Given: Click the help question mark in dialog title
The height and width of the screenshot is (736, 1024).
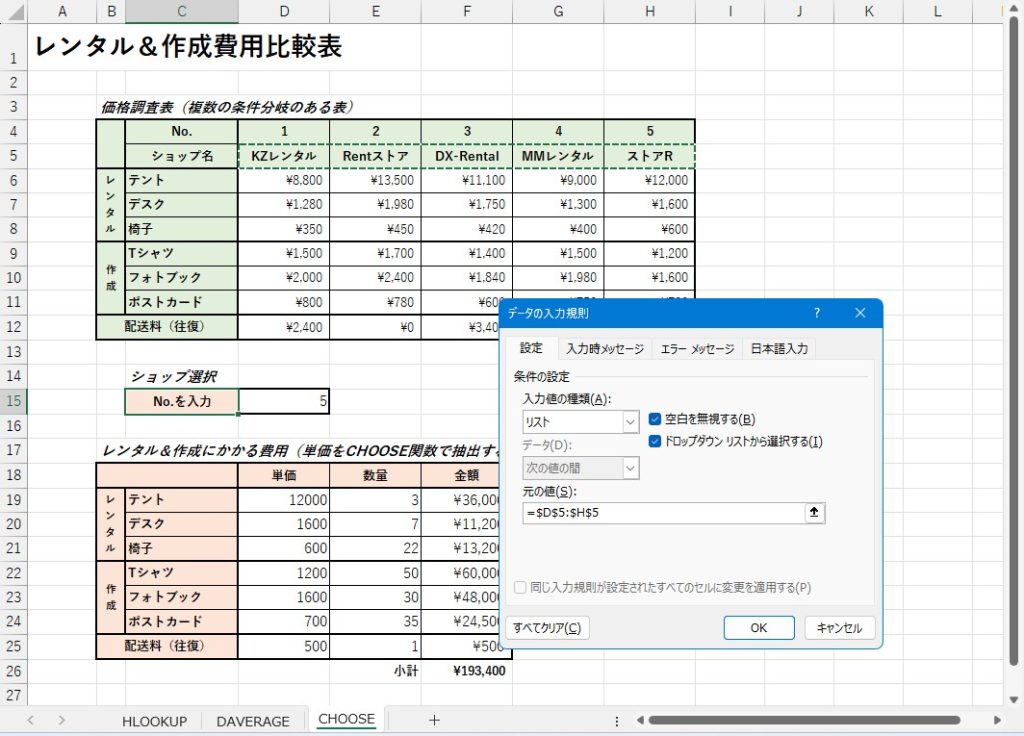Looking at the screenshot, I should pos(817,313).
